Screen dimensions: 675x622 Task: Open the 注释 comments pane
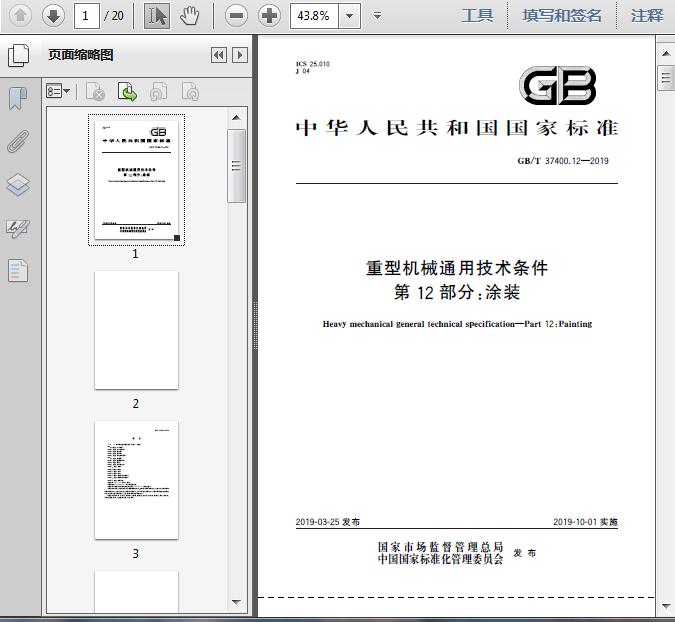pos(647,16)
